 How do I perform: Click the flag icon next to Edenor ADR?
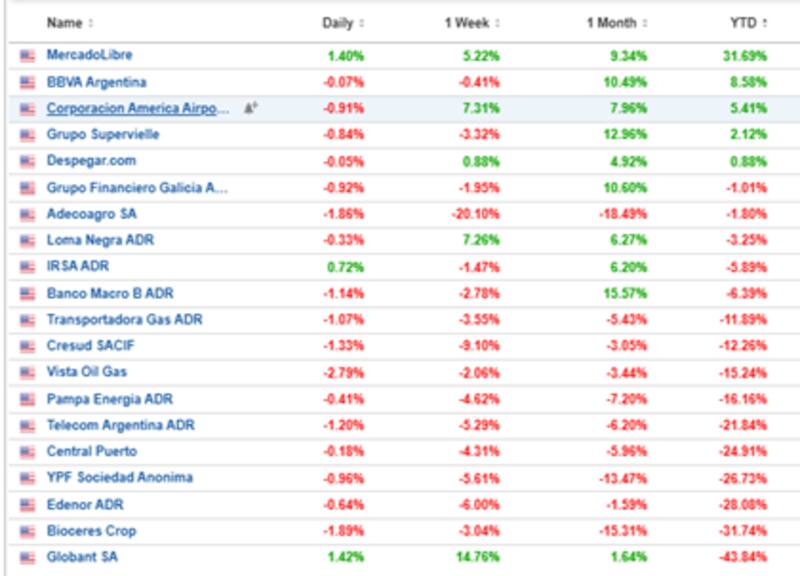[27, 504]
